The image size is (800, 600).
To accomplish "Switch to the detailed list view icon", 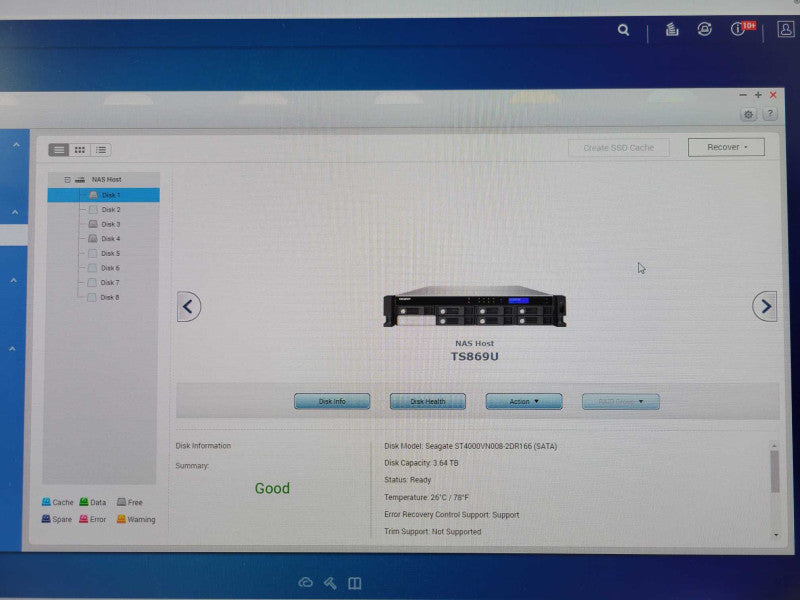I will [x=59, y=150].
